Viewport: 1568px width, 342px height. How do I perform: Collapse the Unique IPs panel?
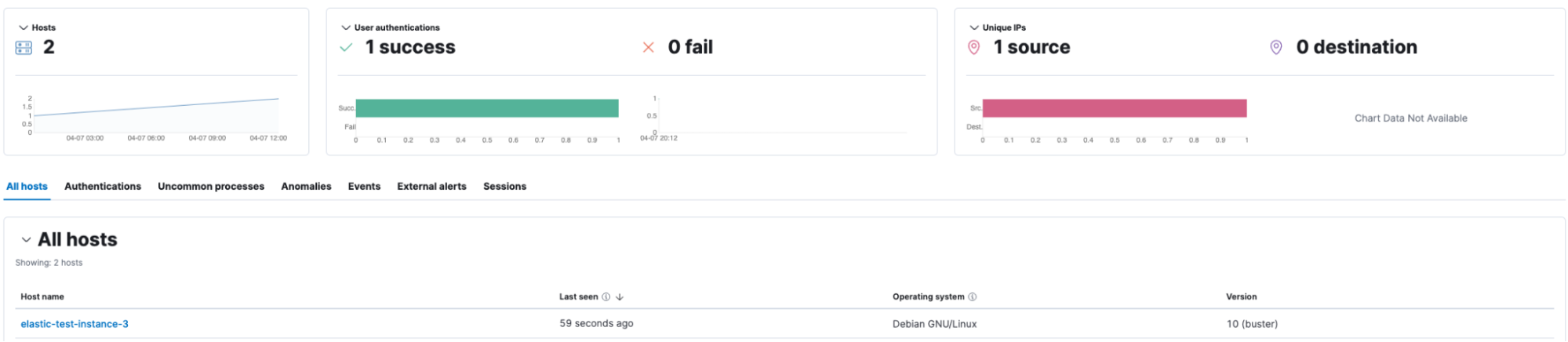974,27
